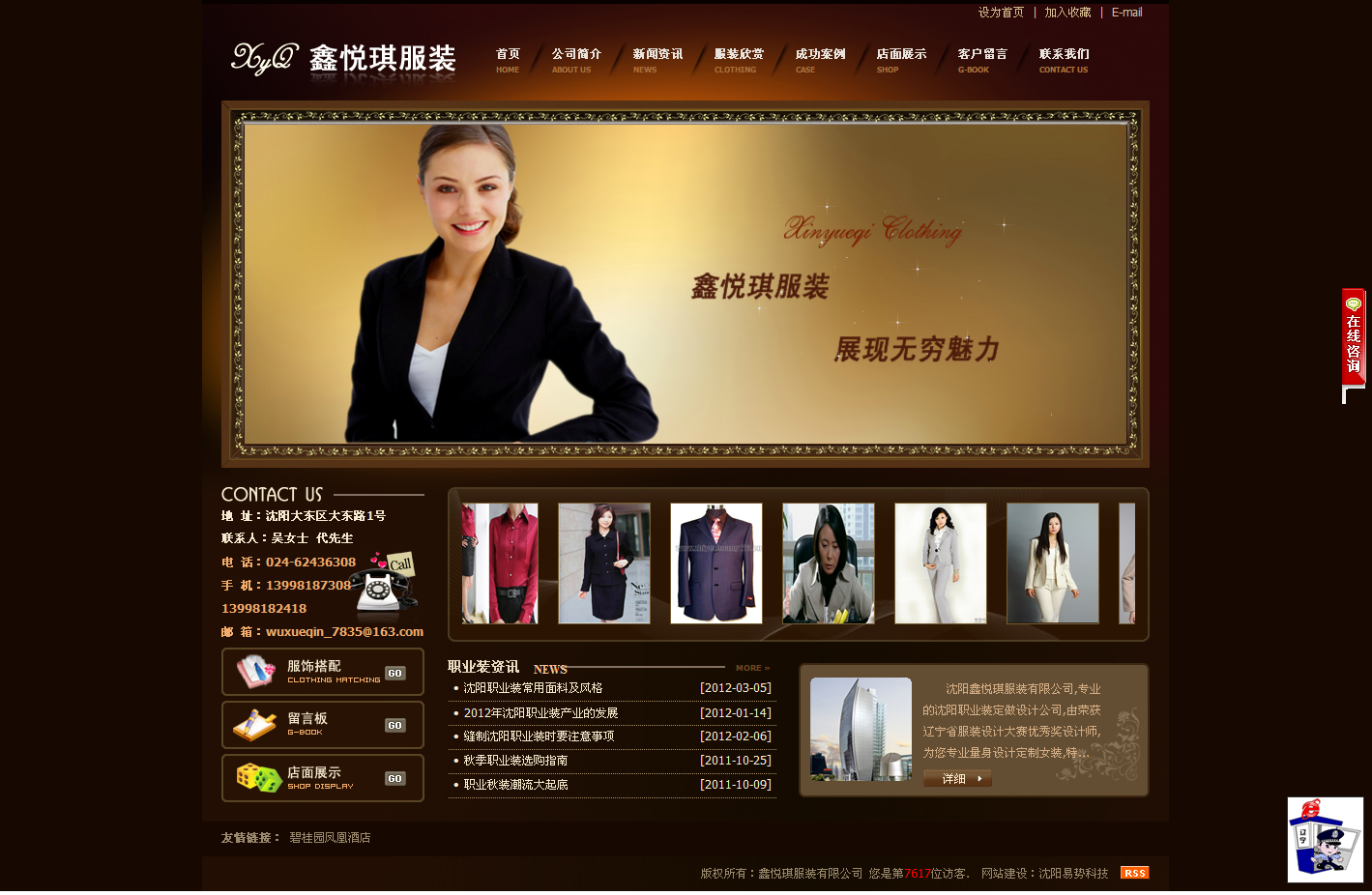Open the 首页 HOME menu item
Image resolution: width=1372 pixels, height=895 pixels.
tap(508, 60)
